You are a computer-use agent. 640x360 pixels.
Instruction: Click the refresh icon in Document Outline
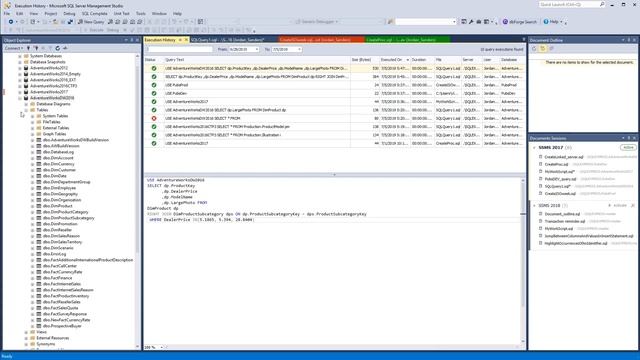[534, 49]
